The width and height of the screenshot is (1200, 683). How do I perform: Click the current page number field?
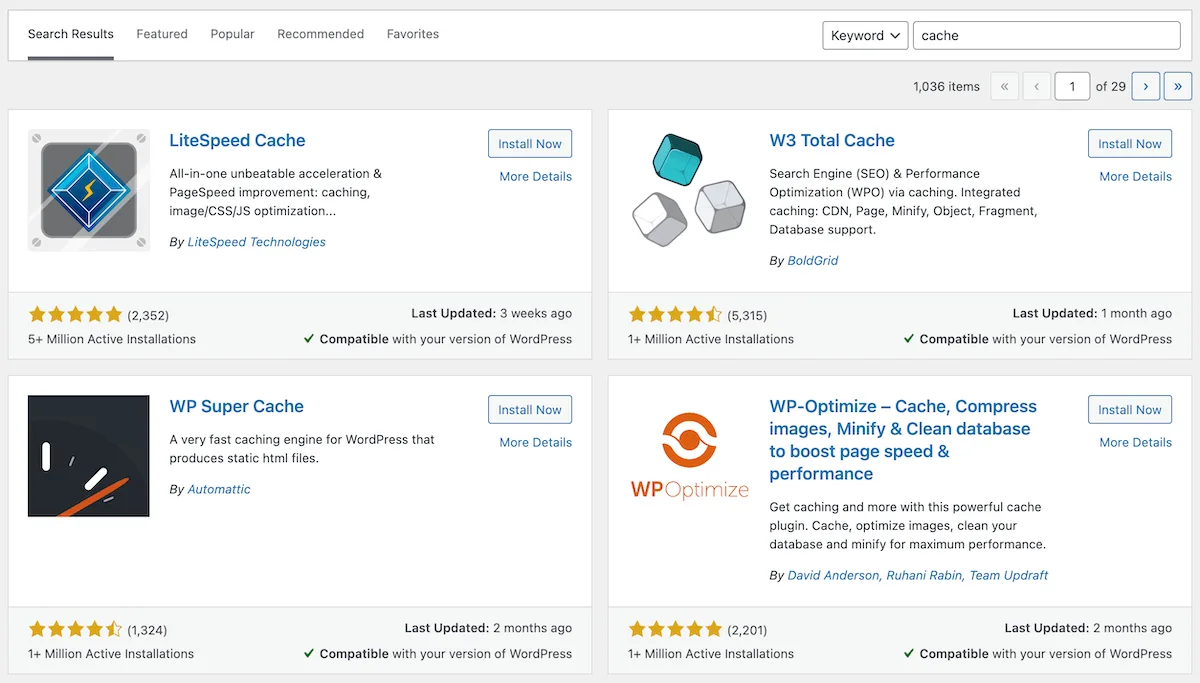[1072, 86]
